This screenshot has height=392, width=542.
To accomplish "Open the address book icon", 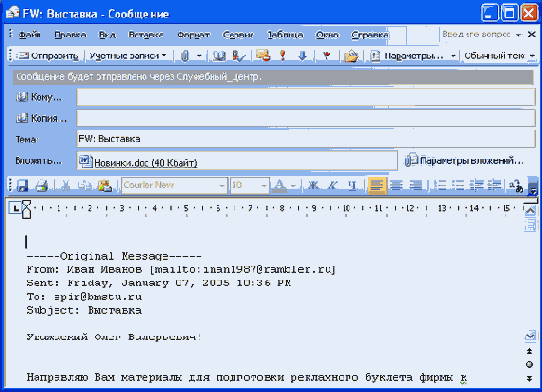I will click(219, 56).
